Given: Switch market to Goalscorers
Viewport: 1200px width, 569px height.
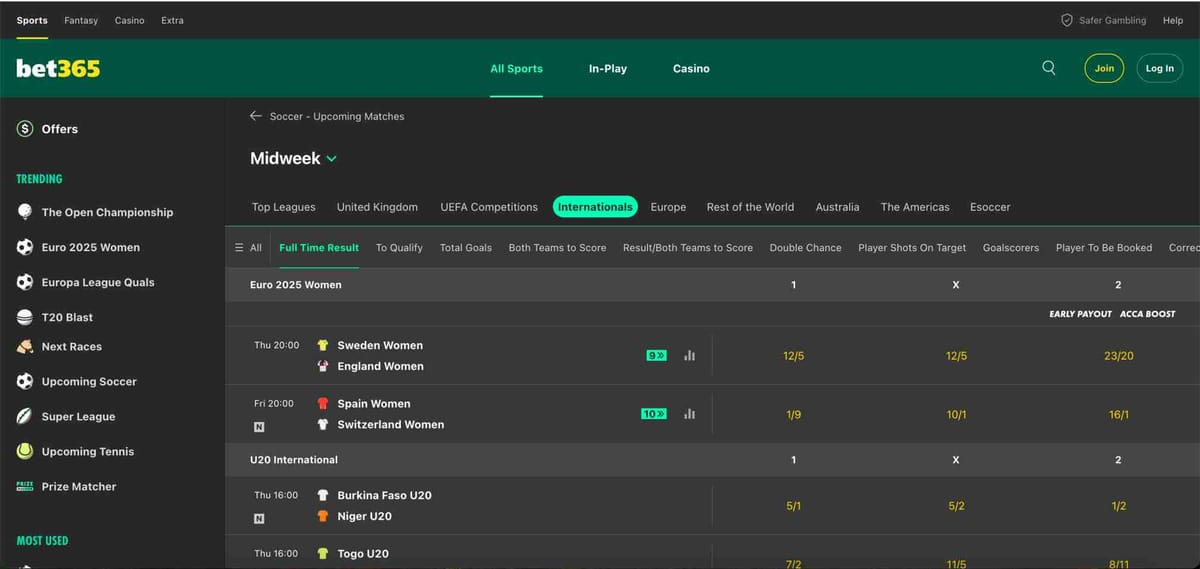Looking at the screenshot, I should (x=1011, y=248).
